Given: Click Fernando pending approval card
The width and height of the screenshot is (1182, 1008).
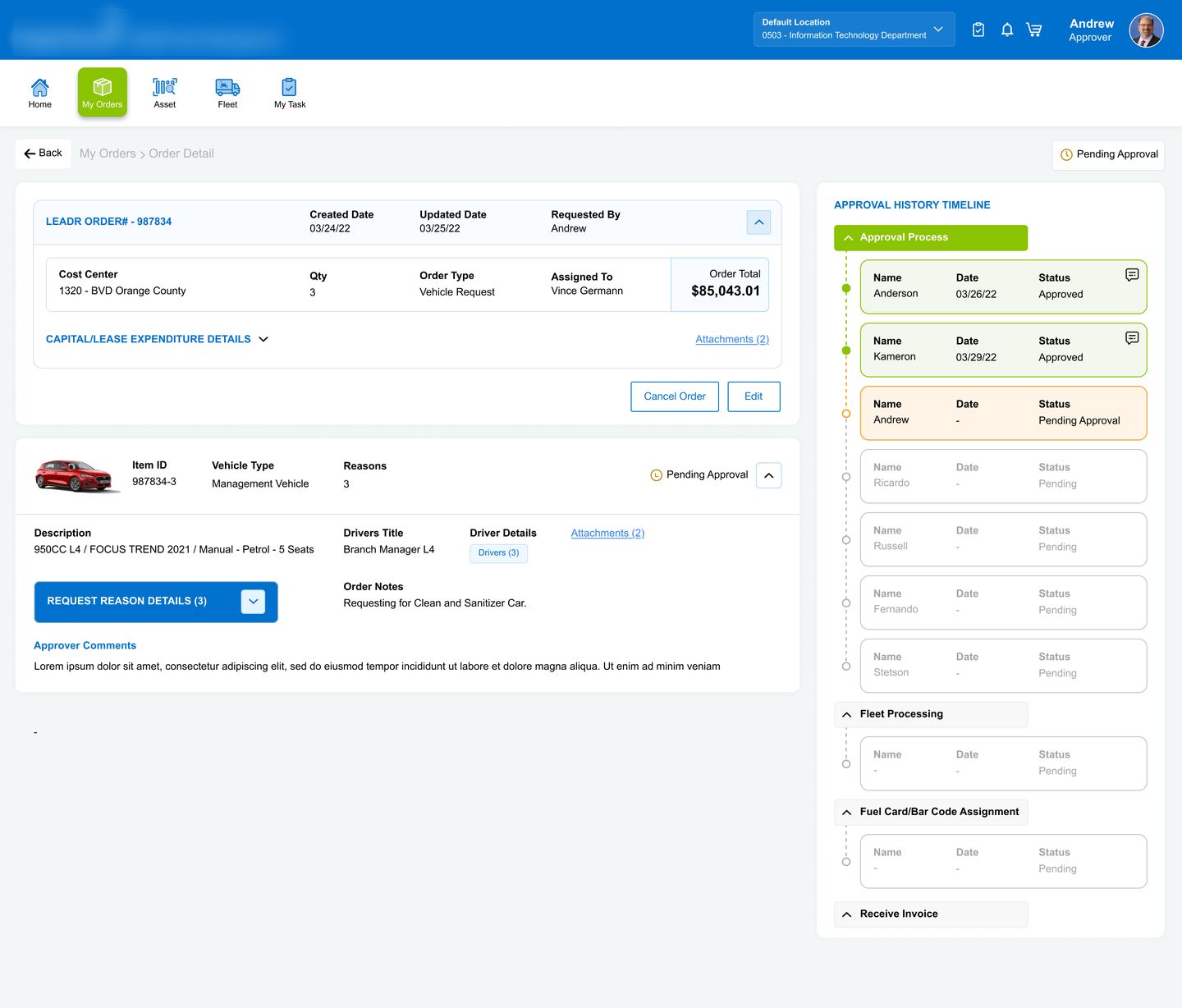Looking at the screenshot, I should click(x=1003, y=603).
